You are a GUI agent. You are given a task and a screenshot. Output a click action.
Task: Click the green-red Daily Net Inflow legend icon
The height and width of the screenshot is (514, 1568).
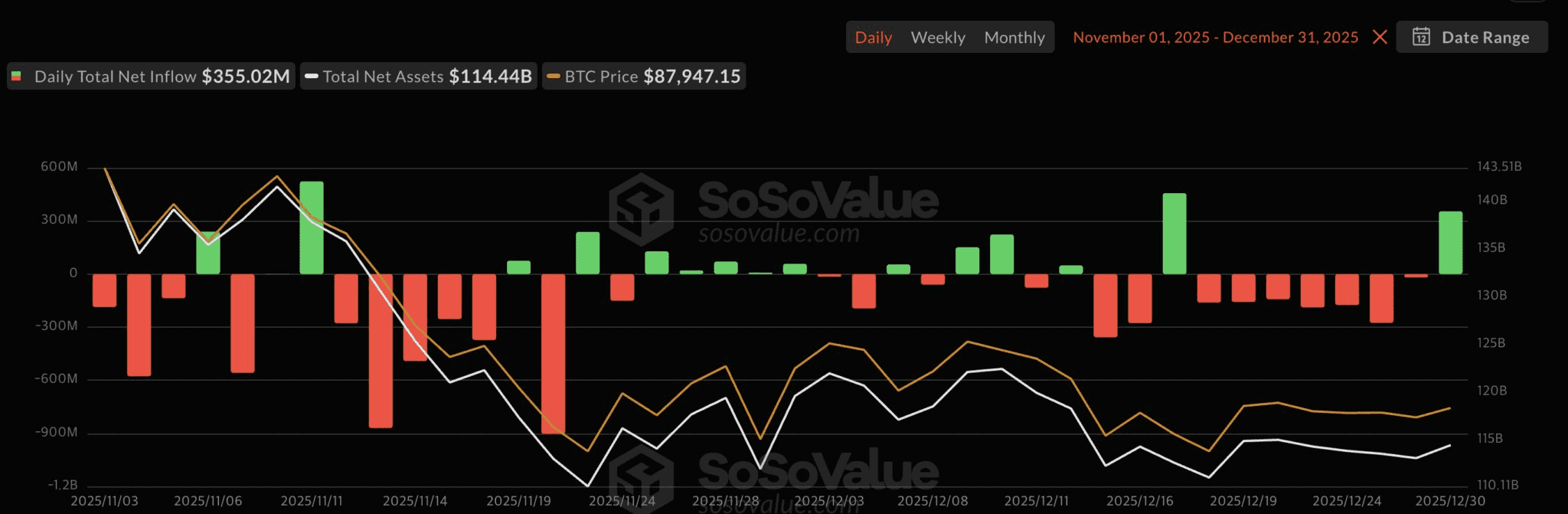(x=16, y=77)
